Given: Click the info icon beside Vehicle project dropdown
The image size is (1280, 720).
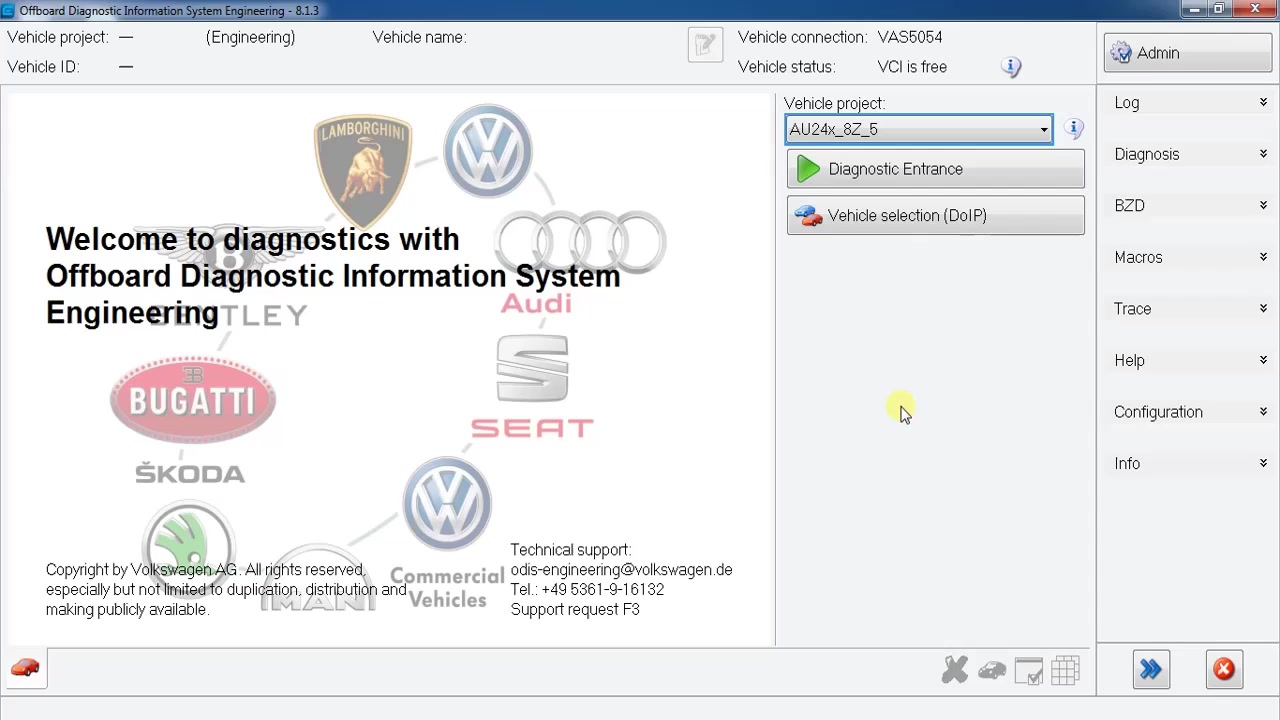Looking at the screenshot, I should 1073,129.
